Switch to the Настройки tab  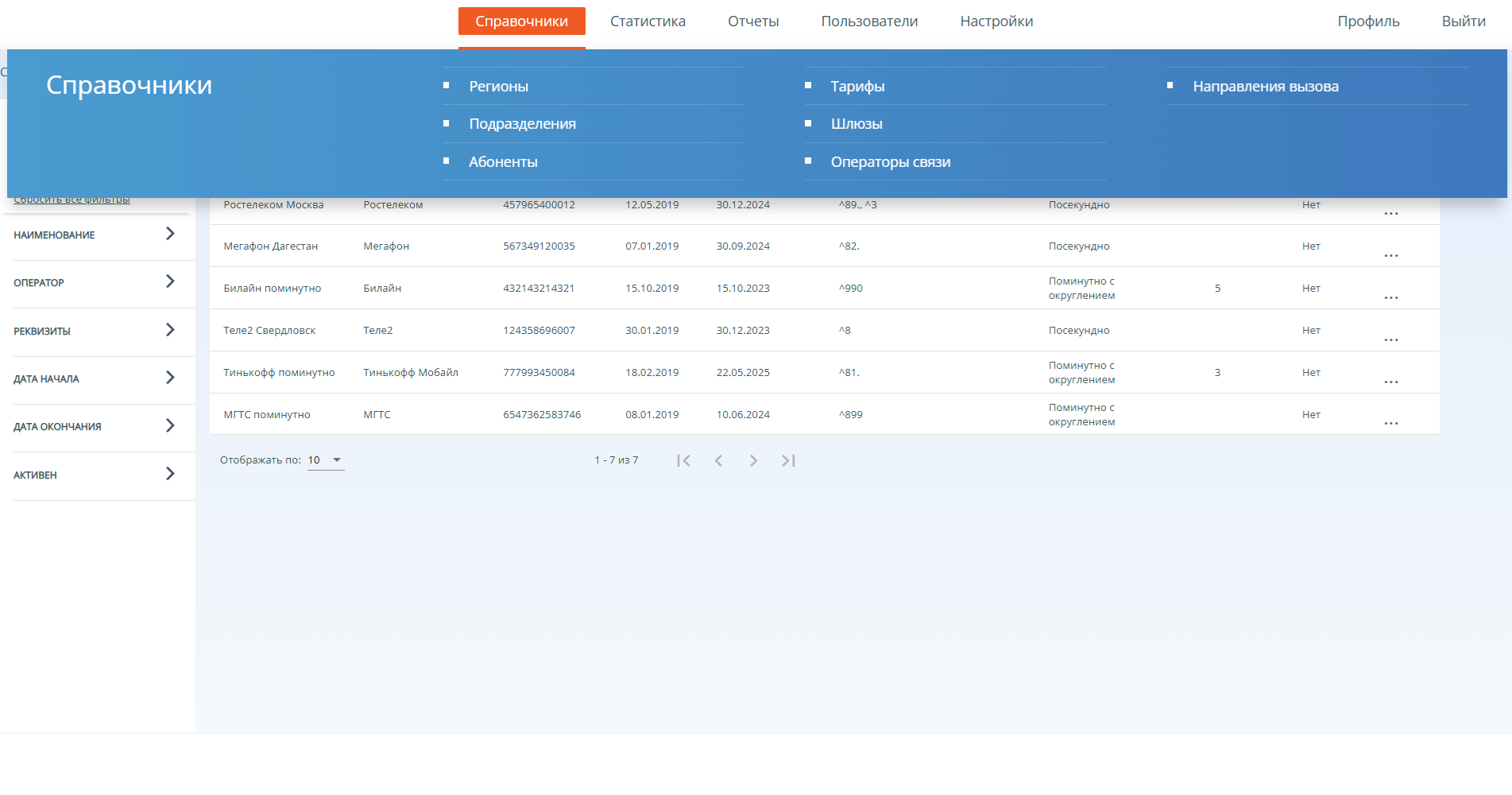[x=996, y=21]
